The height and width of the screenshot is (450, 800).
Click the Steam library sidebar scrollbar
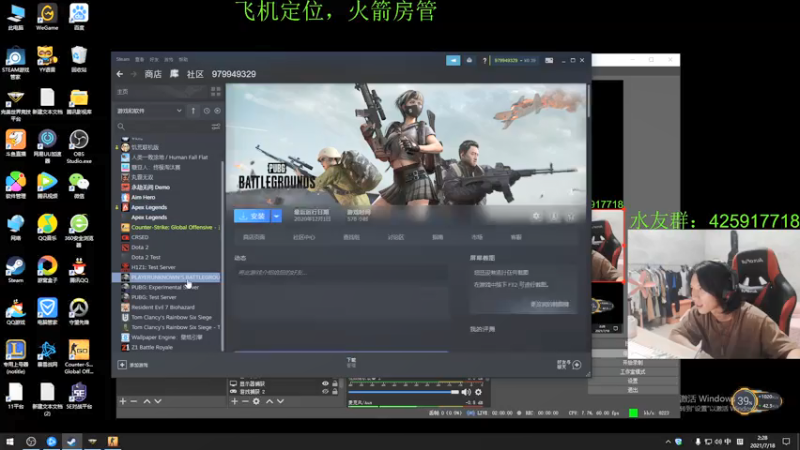pos(222,255)
